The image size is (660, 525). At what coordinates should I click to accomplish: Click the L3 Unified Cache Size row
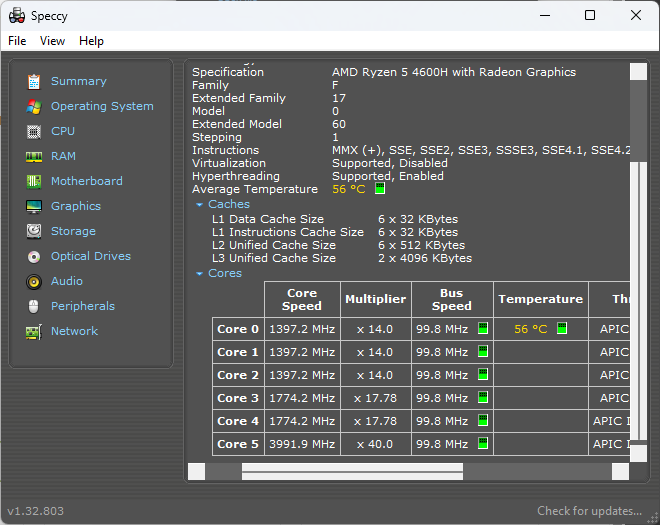tap(342, 258)
